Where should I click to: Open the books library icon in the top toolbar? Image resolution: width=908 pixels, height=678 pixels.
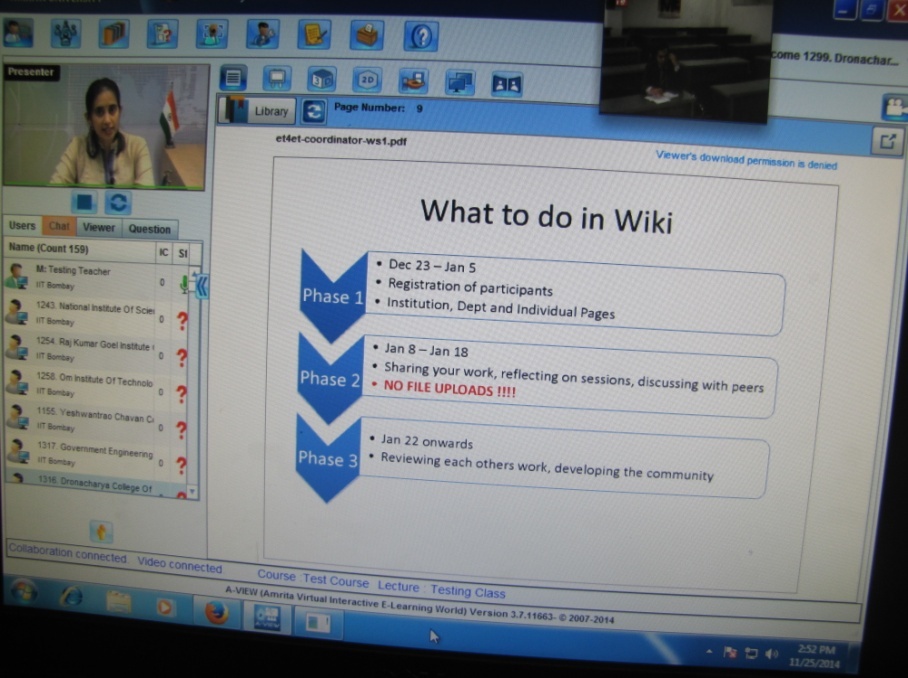tap(114, 34)
